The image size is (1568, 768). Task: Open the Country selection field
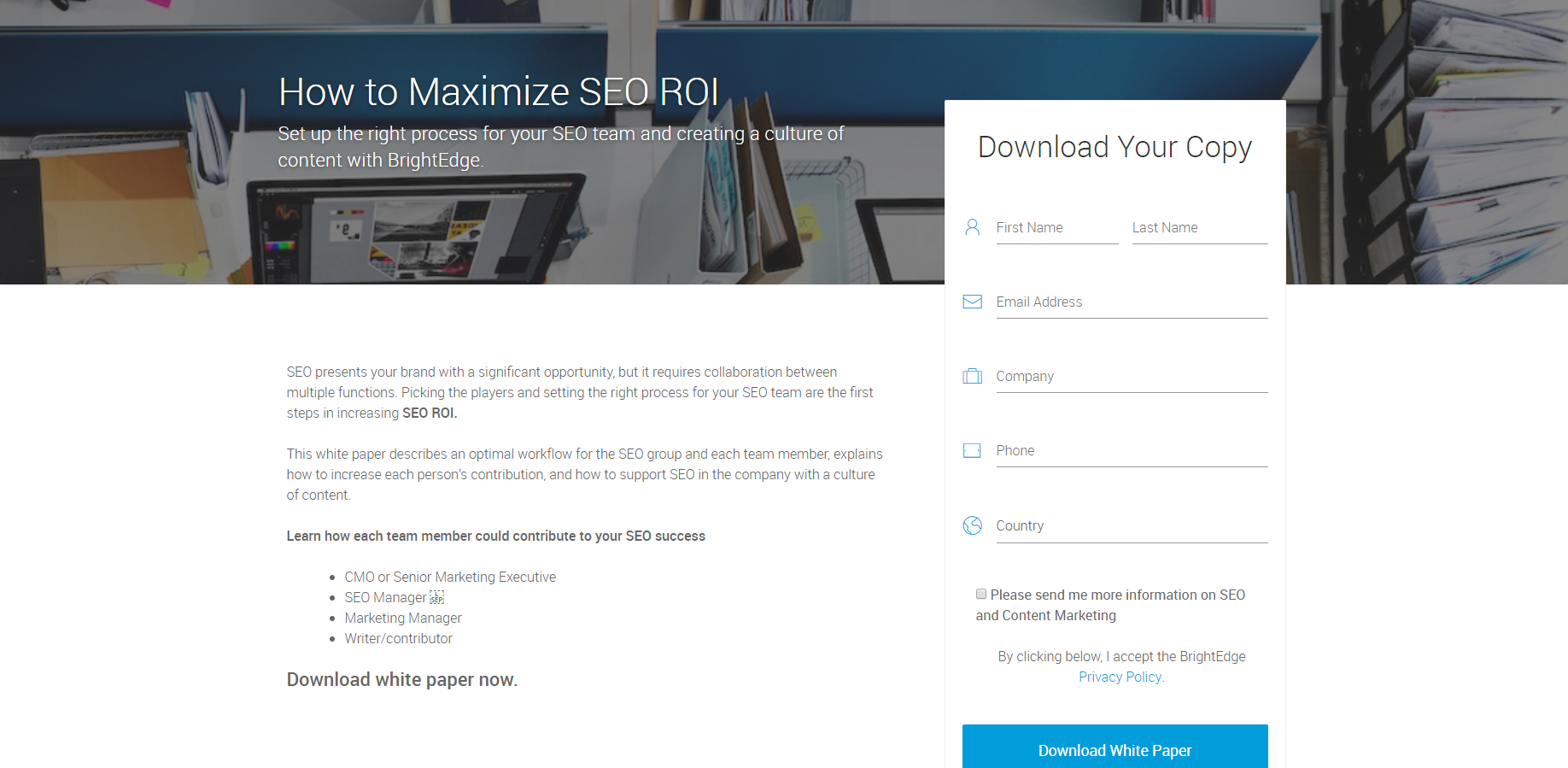1132,526
